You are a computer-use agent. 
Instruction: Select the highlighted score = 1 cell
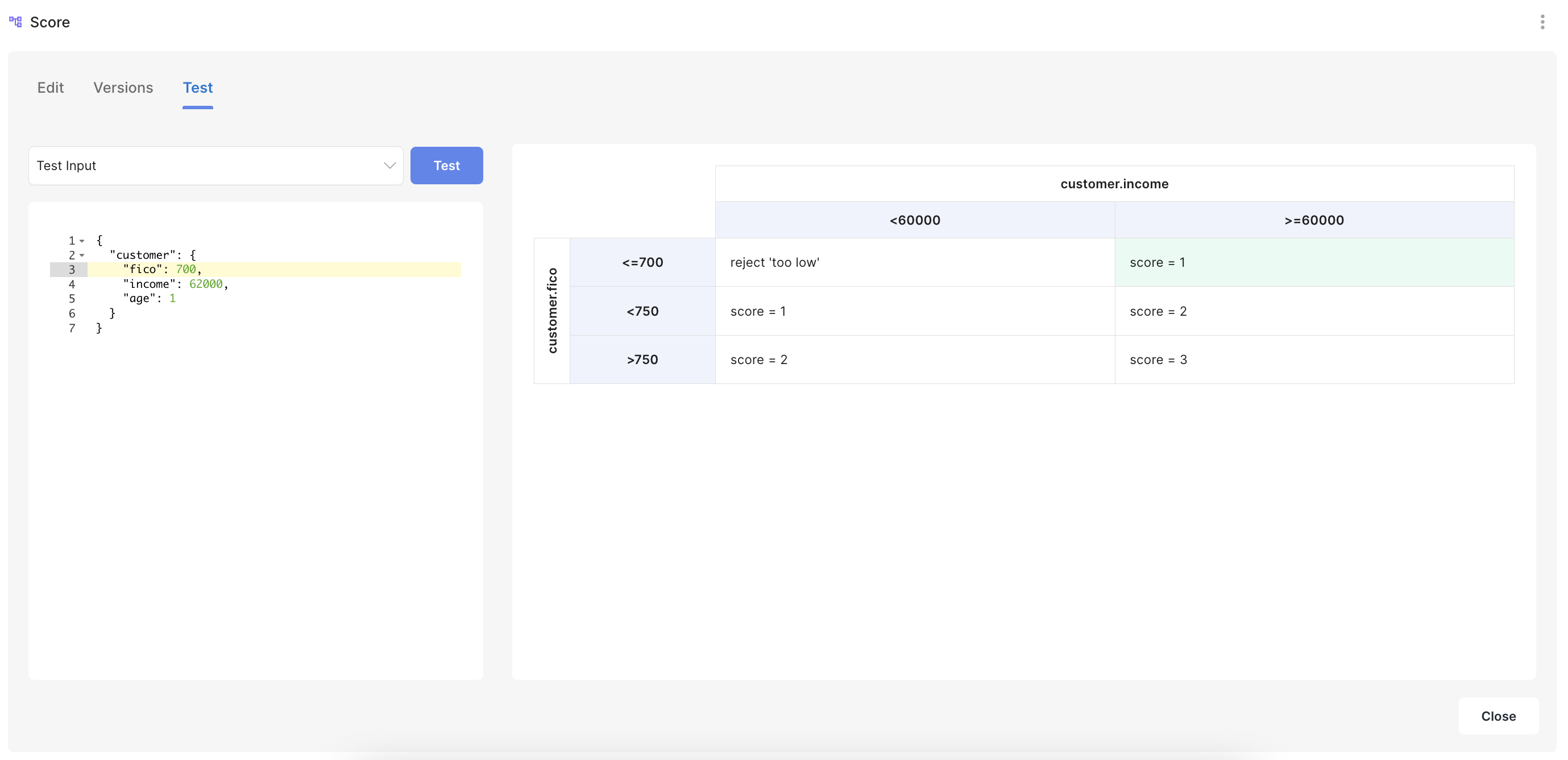click(1313, 262)
